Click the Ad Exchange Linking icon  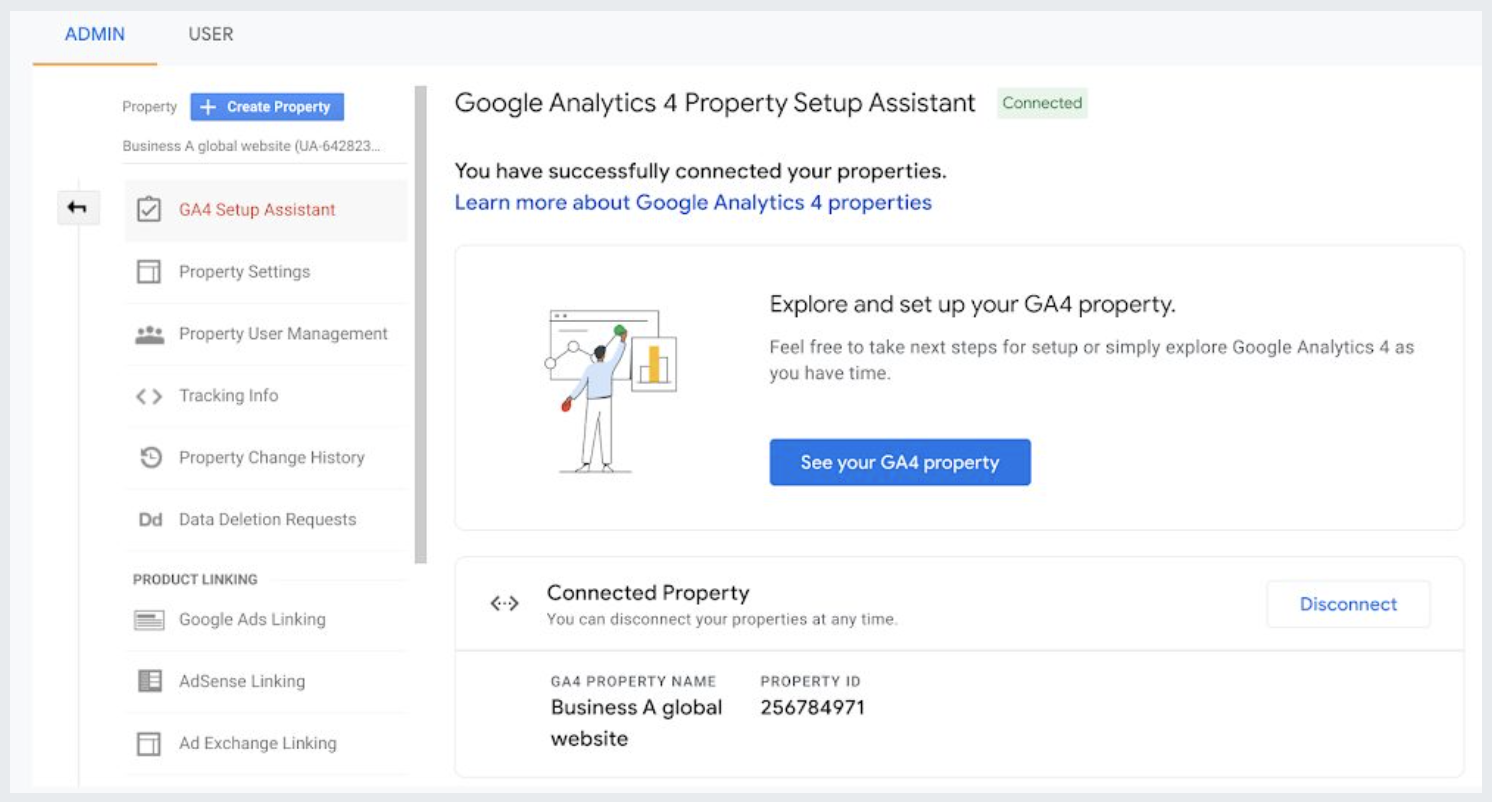tap(149, 744)
